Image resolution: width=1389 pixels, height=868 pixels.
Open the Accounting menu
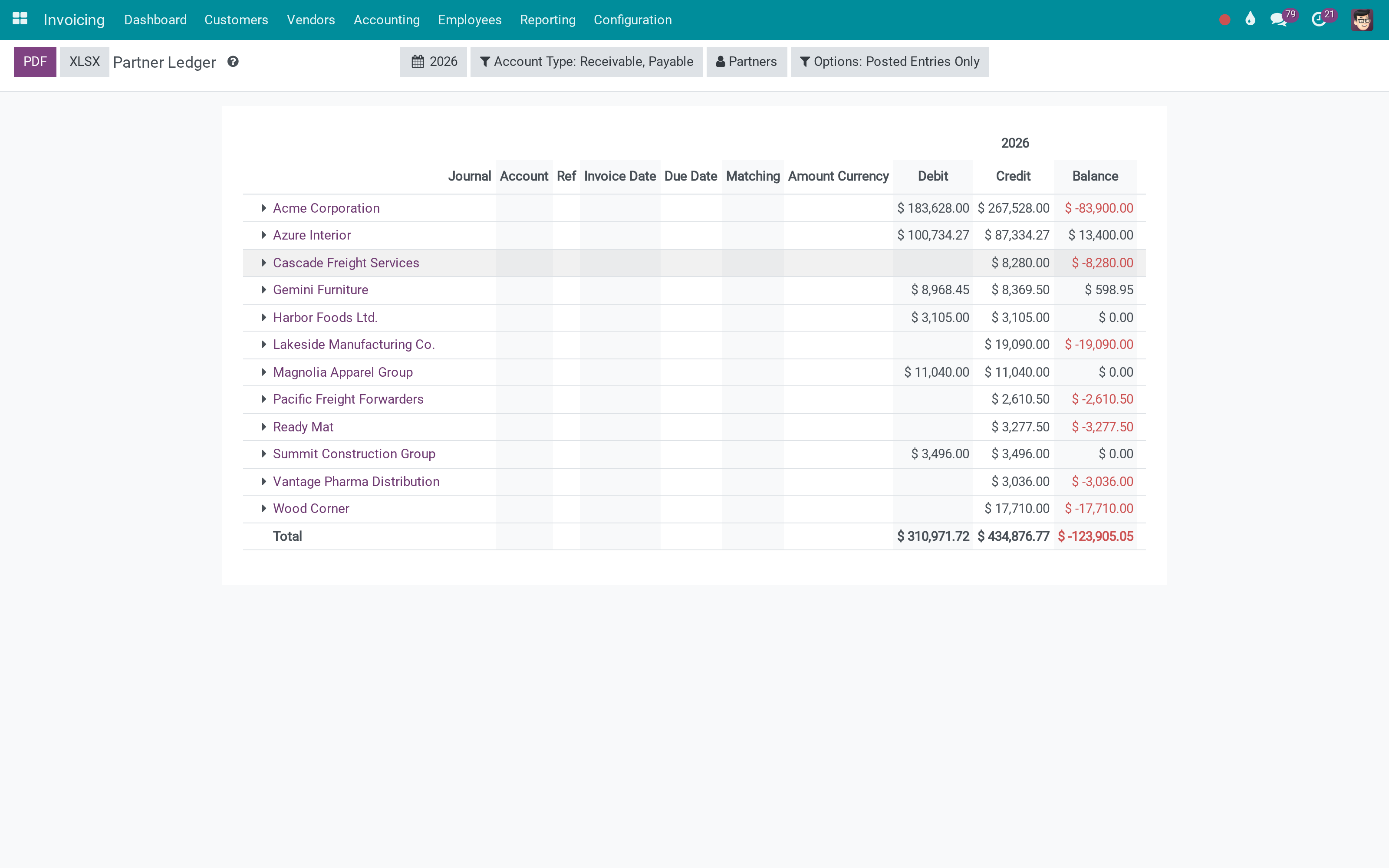click(386, 20)
